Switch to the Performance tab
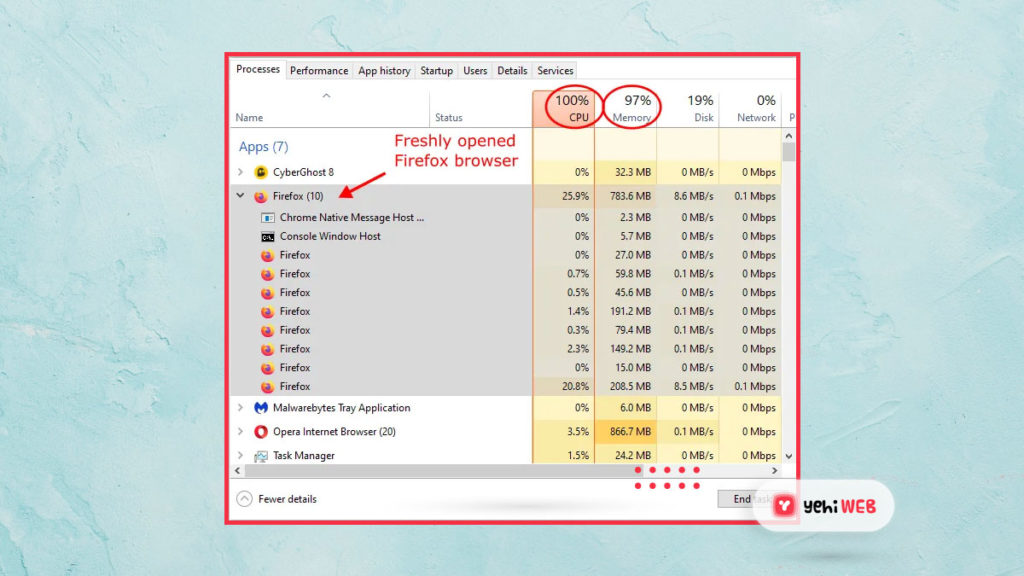 (x=319, y=71)
